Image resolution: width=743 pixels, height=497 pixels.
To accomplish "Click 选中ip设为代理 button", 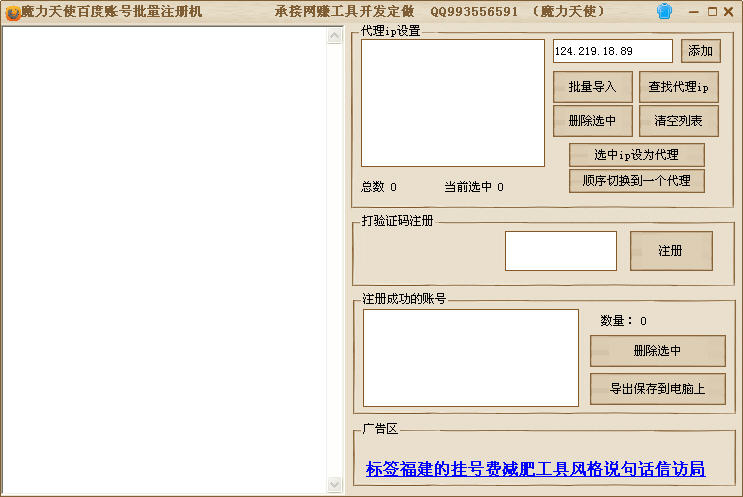I will (636, 155).
